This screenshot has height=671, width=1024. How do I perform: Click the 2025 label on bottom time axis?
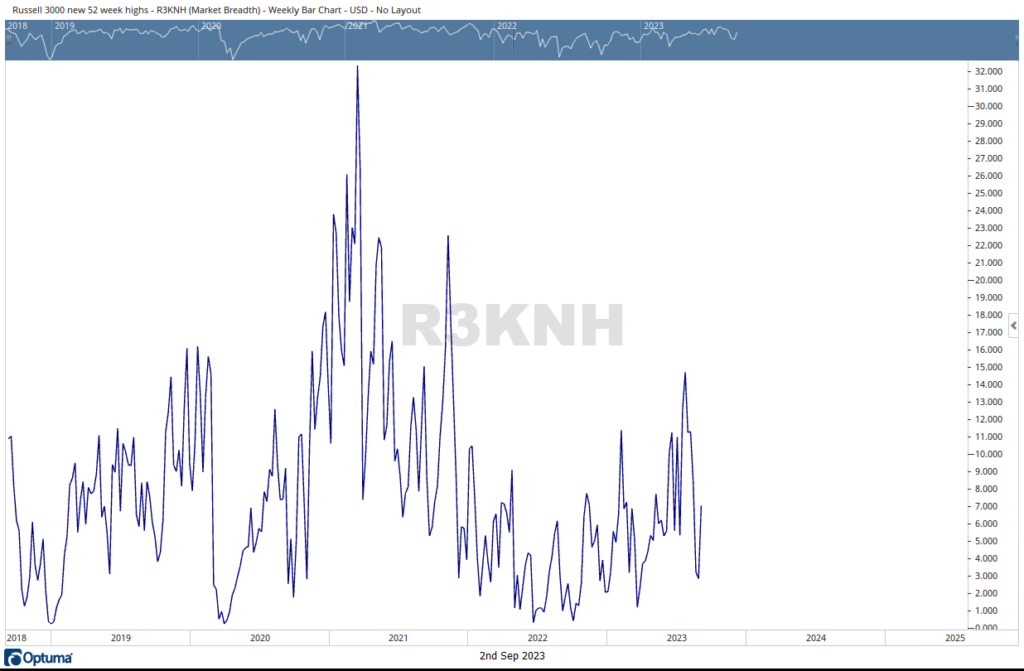coord(954,637)
